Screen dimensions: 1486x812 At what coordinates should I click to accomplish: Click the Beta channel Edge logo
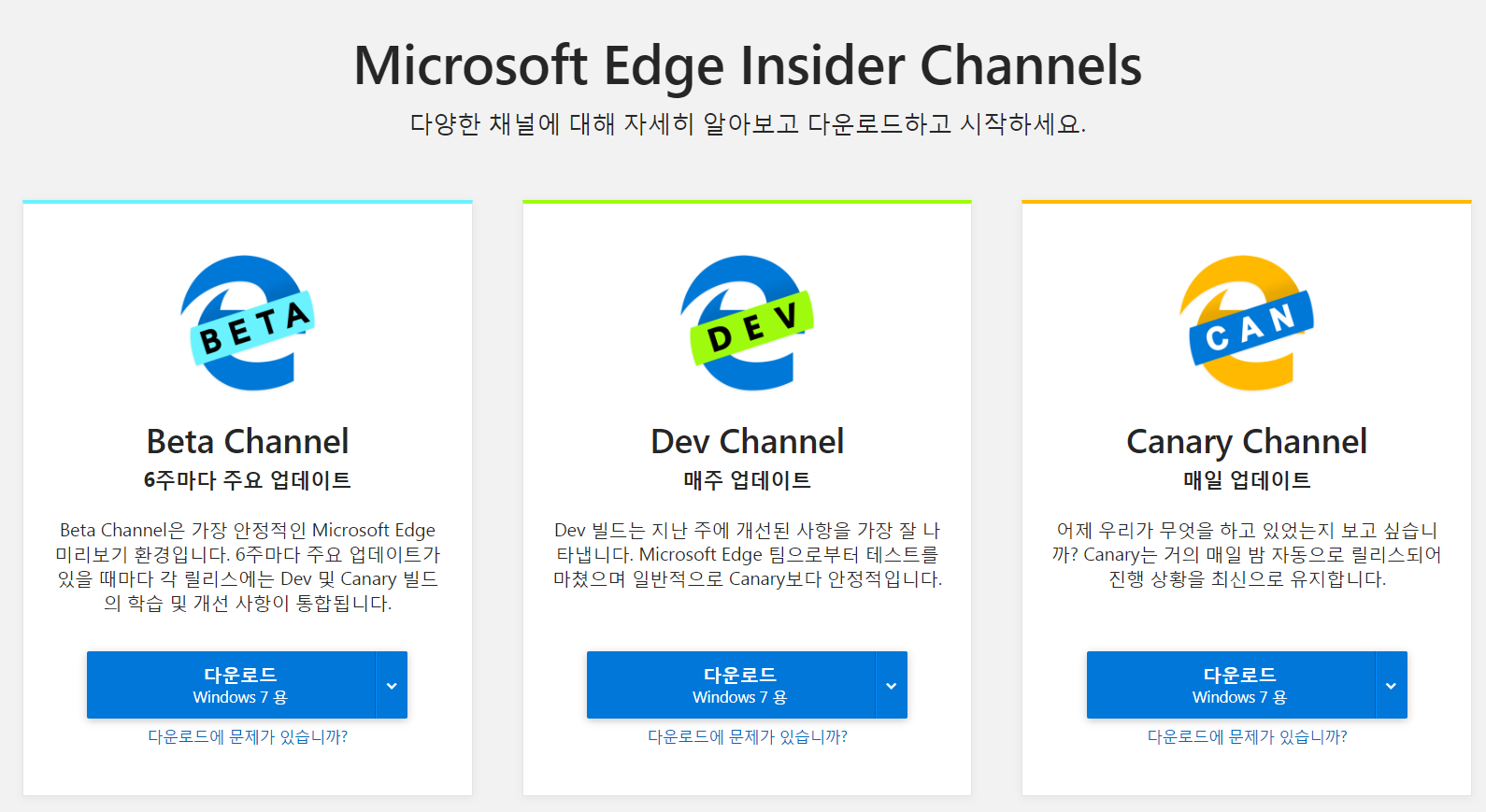pos(248,323)
